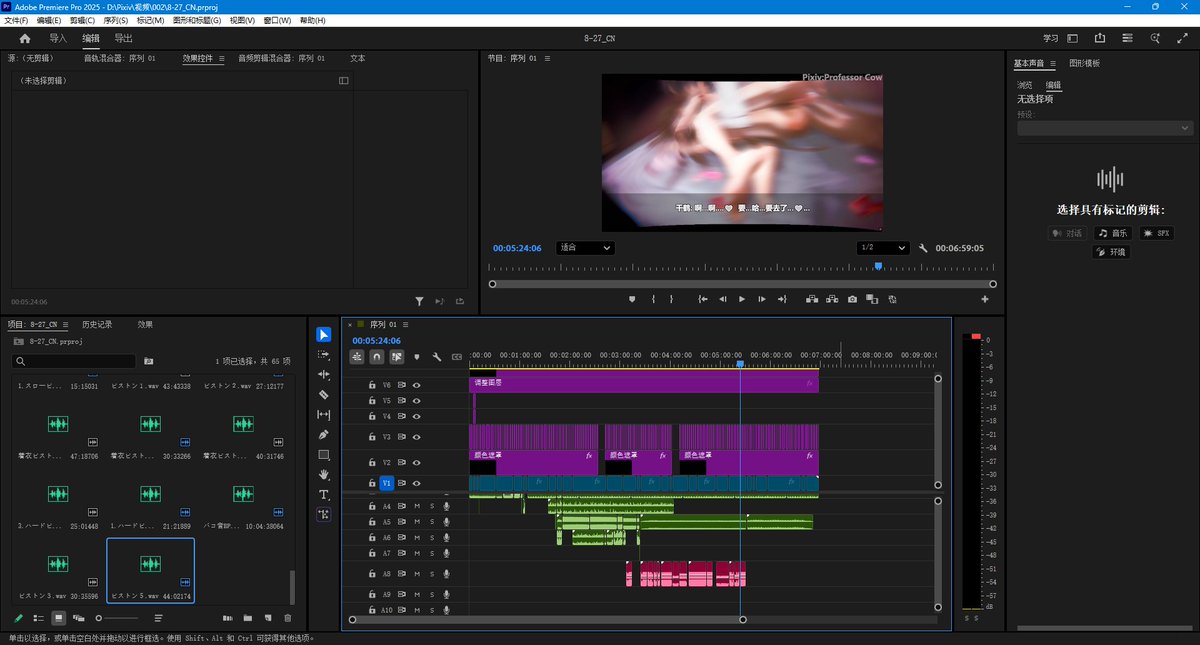
Task: Go to In point in Program monitor
Action: coord(703,299)
